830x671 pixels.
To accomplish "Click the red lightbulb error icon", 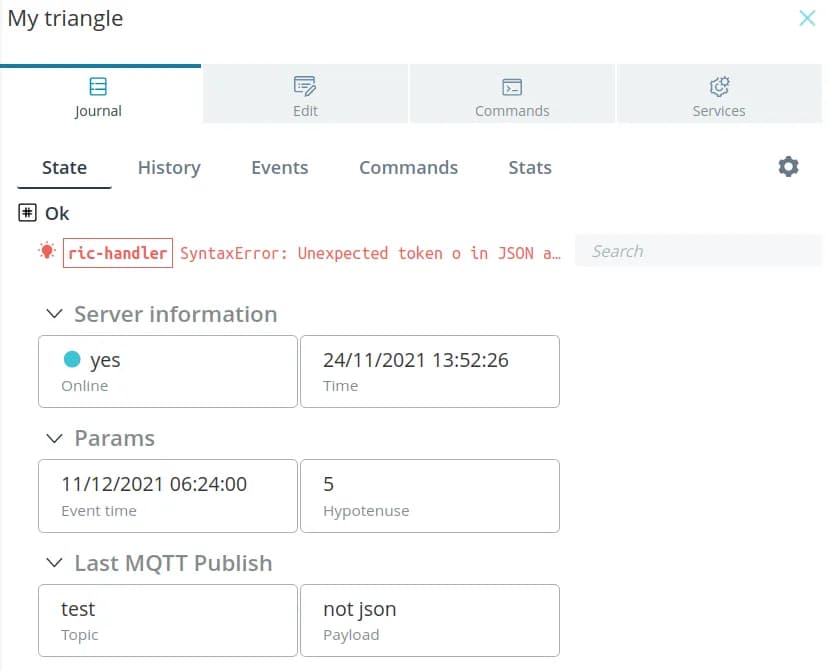I will (46, 252).
